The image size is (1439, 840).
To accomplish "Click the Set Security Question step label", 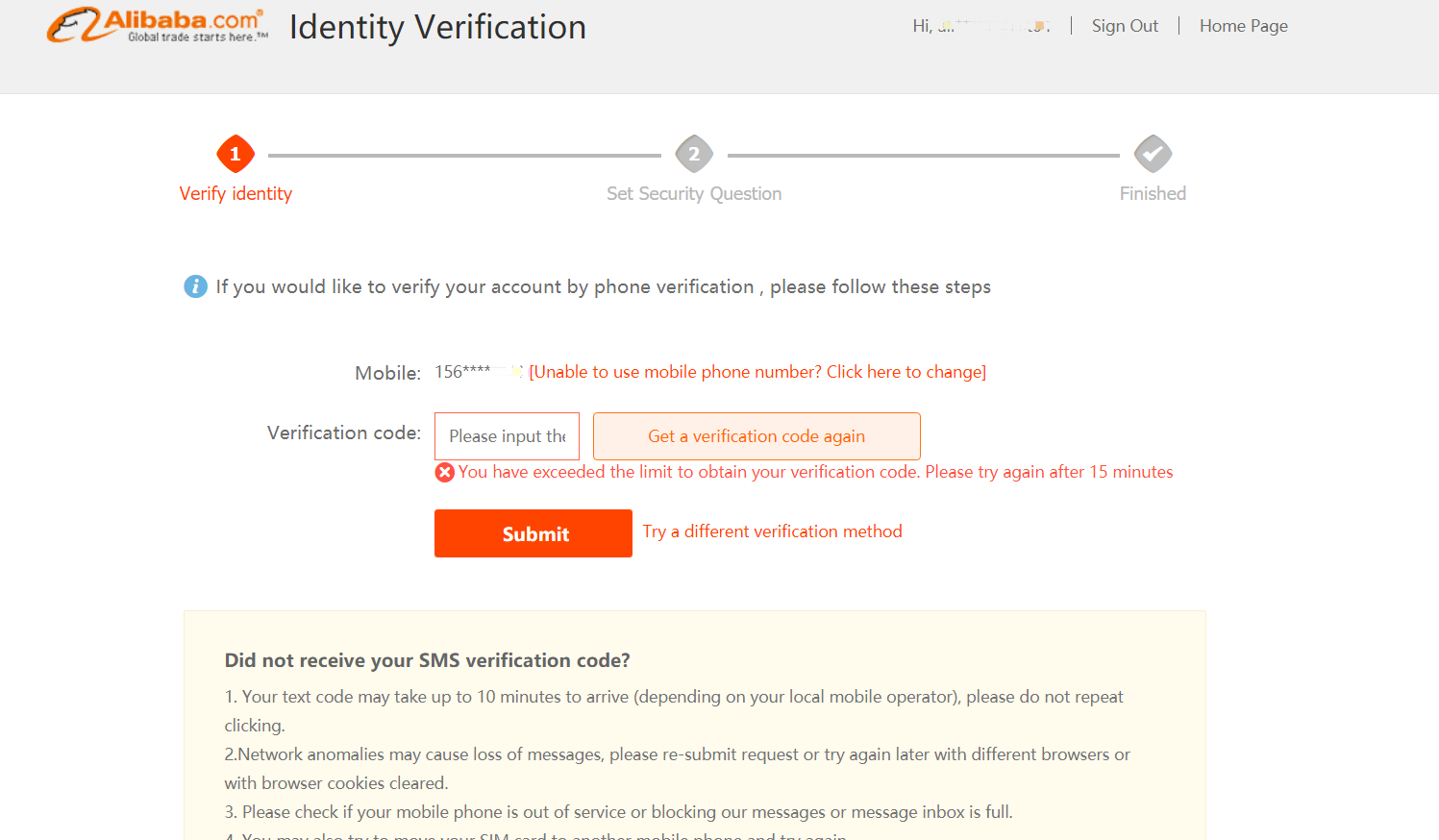I will 694,193.
